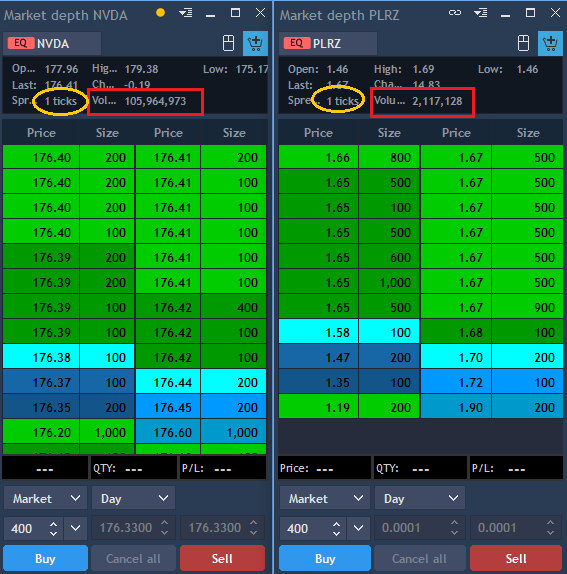Open Day time-in-force dropdown in NVDA panel
This screenshot has width=567, height=574.
(133, 498)
